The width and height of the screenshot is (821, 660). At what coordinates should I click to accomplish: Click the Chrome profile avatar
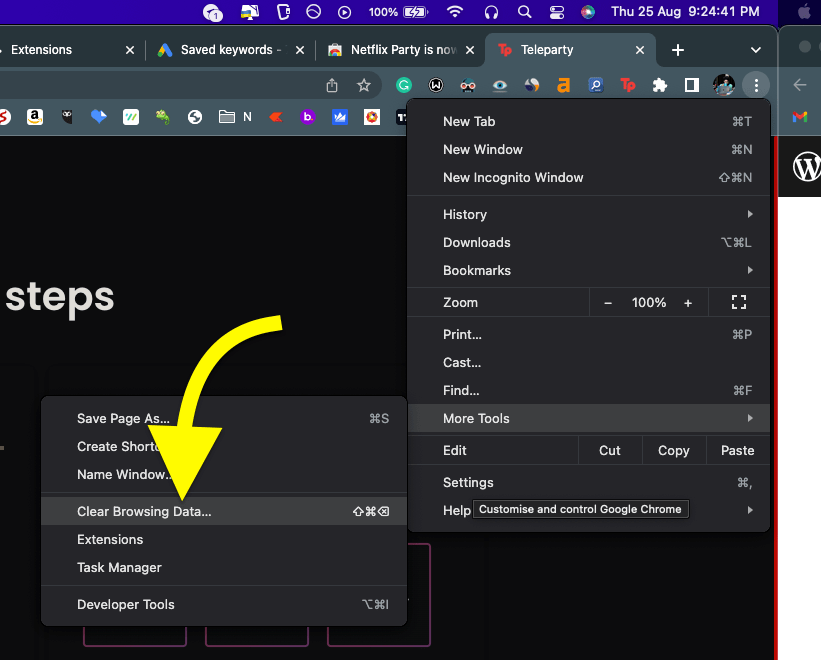click(x=723, y=85)
